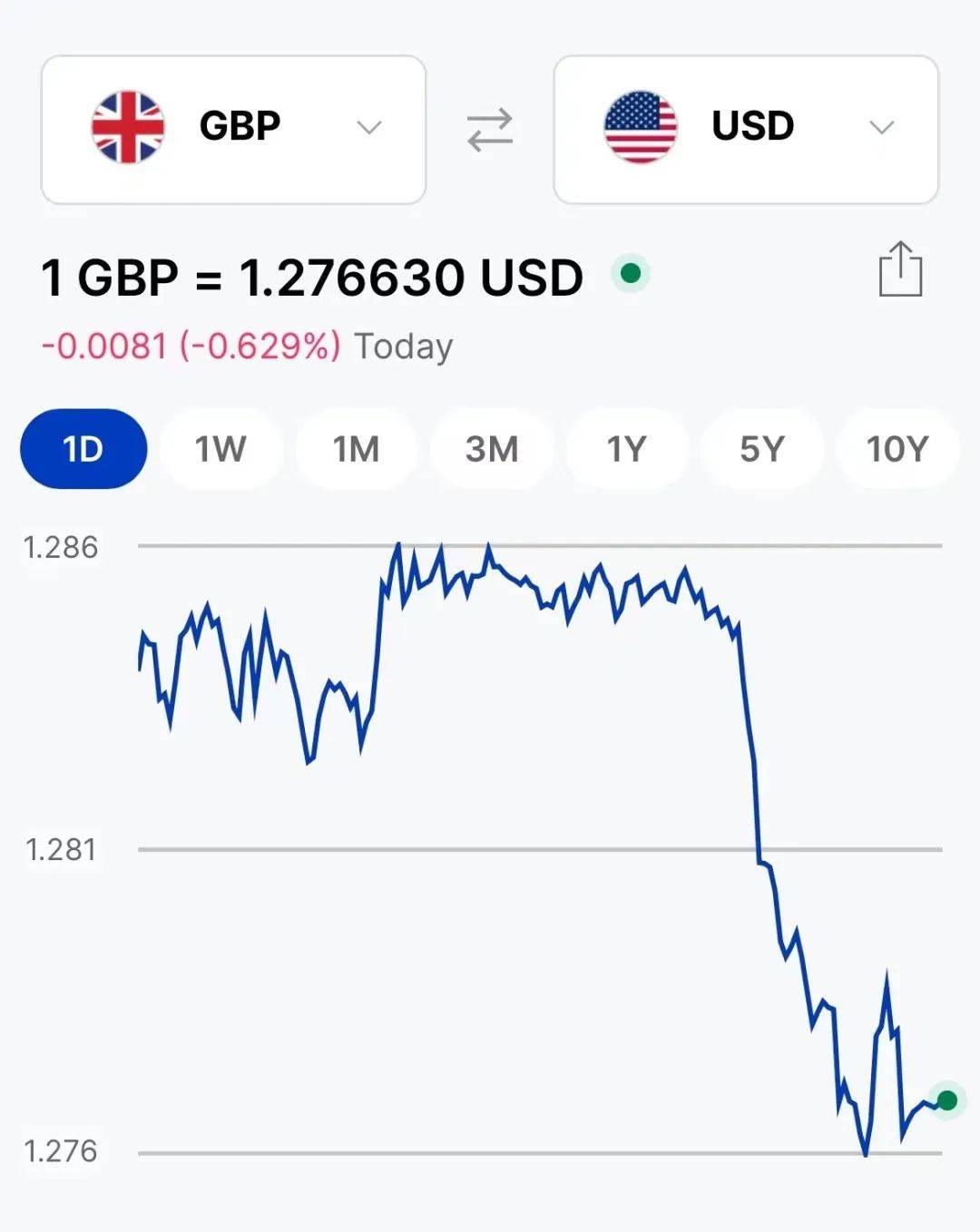Show the 1Y chart range

[626, 449]
